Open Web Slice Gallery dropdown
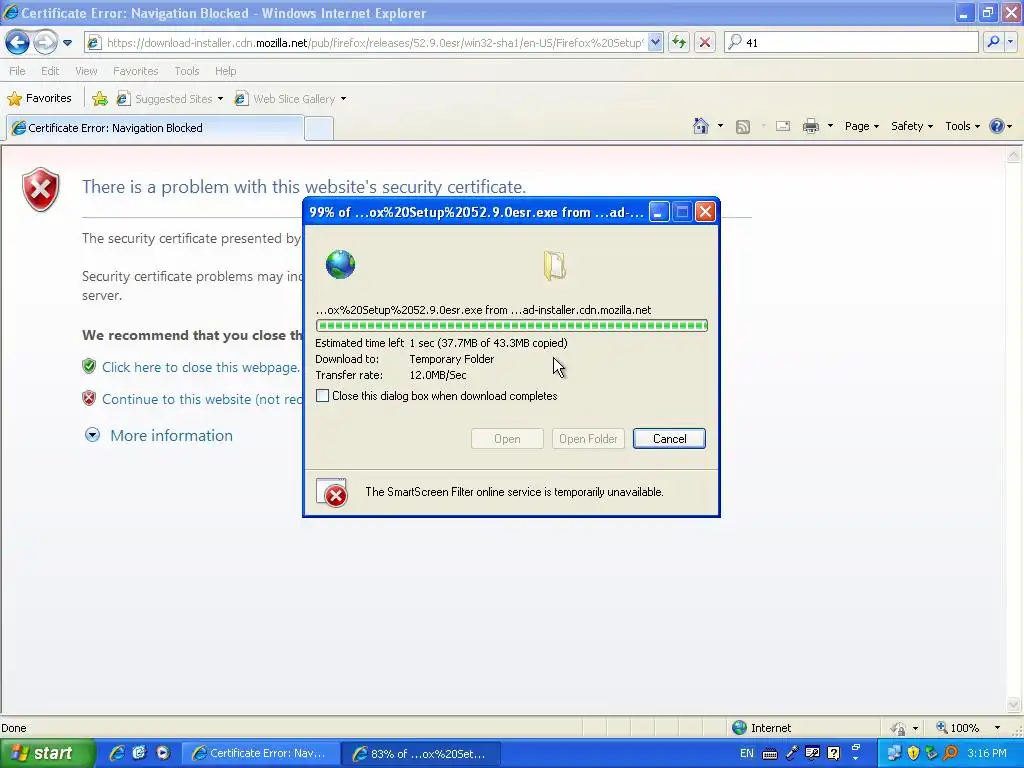1024x768 pixels. [x=290, y=99]
